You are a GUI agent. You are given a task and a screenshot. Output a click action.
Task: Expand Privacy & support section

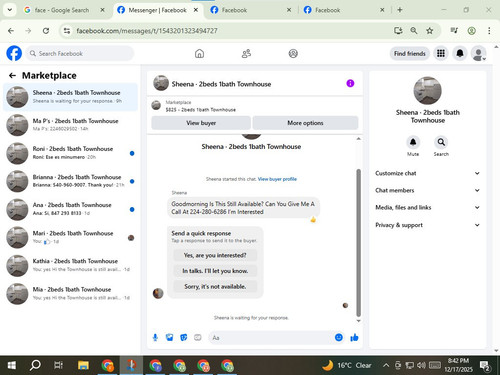pos(428,225)
